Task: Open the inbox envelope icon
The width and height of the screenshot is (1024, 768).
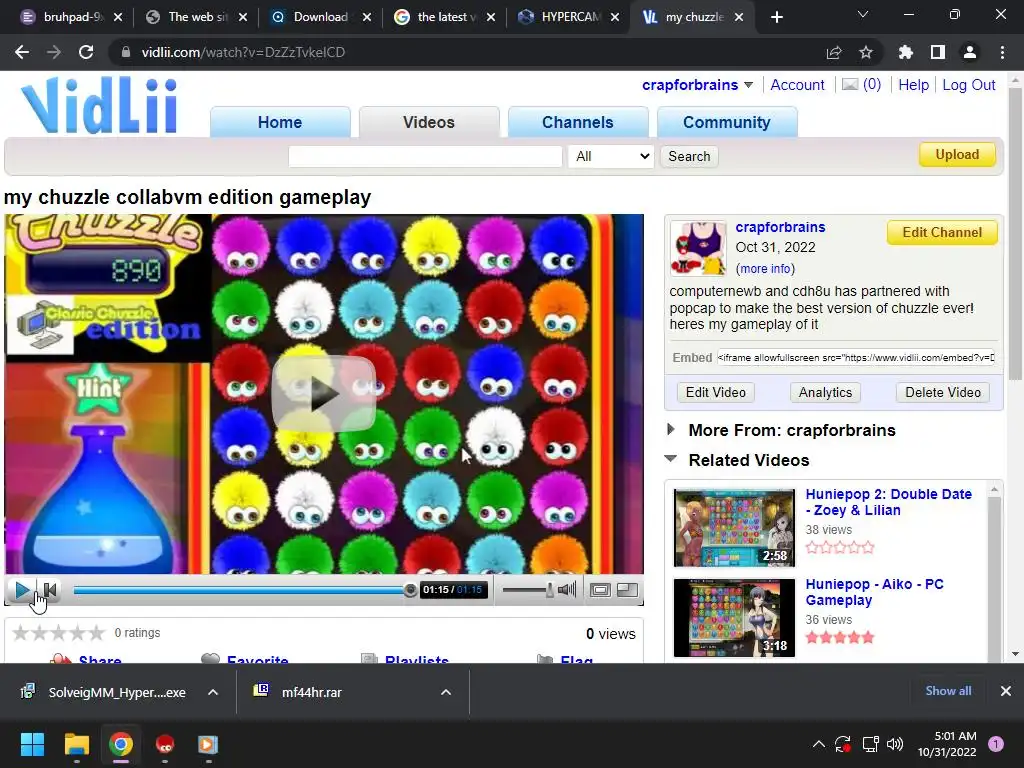Action: (850, 84)
